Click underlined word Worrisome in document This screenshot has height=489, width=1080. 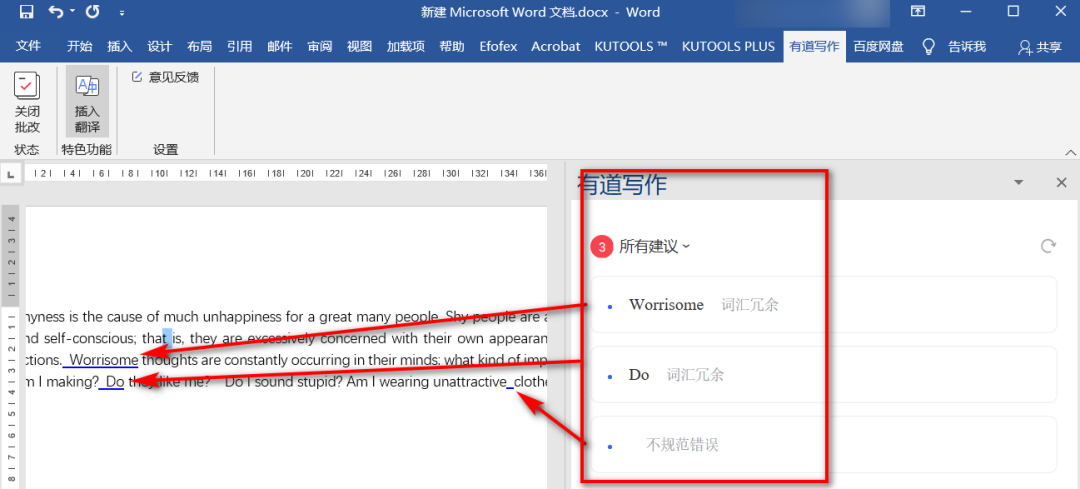pyautogui.click(x=103, y=360)
